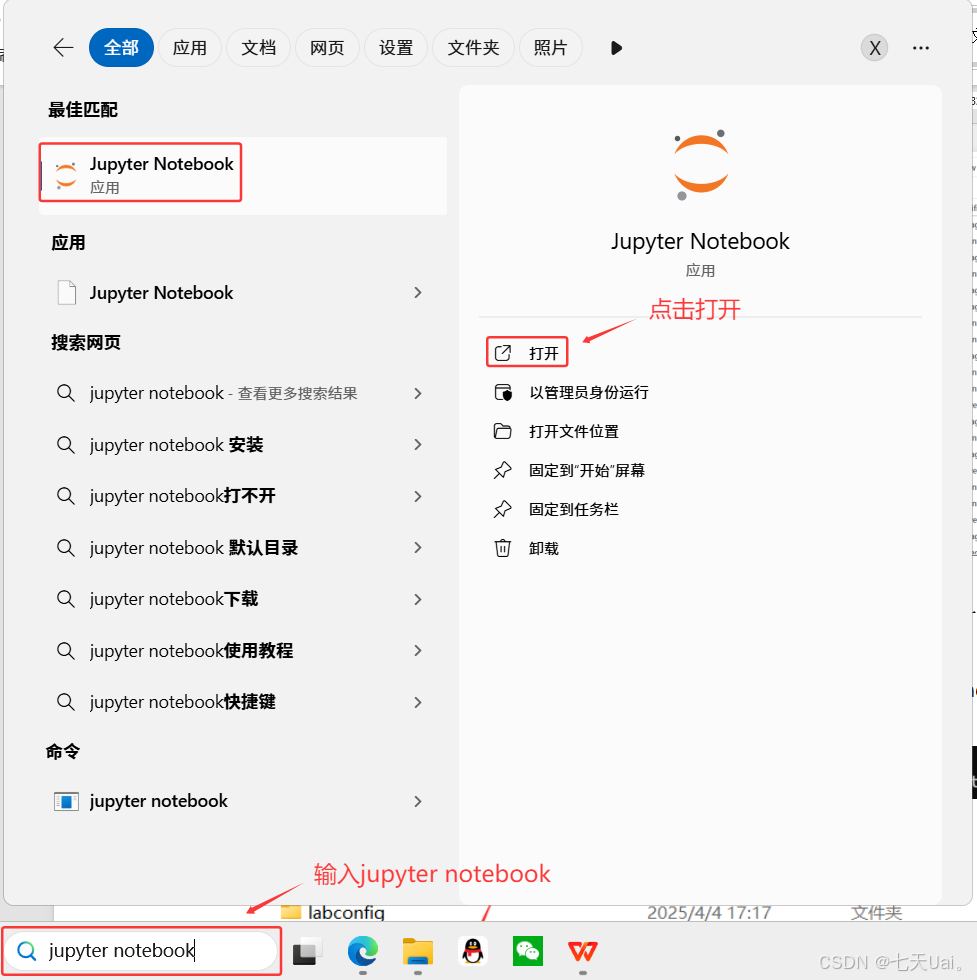Choose 打开文件位置
The height and width of the screenshot is (980, 977).
click(x=556, y=431)
